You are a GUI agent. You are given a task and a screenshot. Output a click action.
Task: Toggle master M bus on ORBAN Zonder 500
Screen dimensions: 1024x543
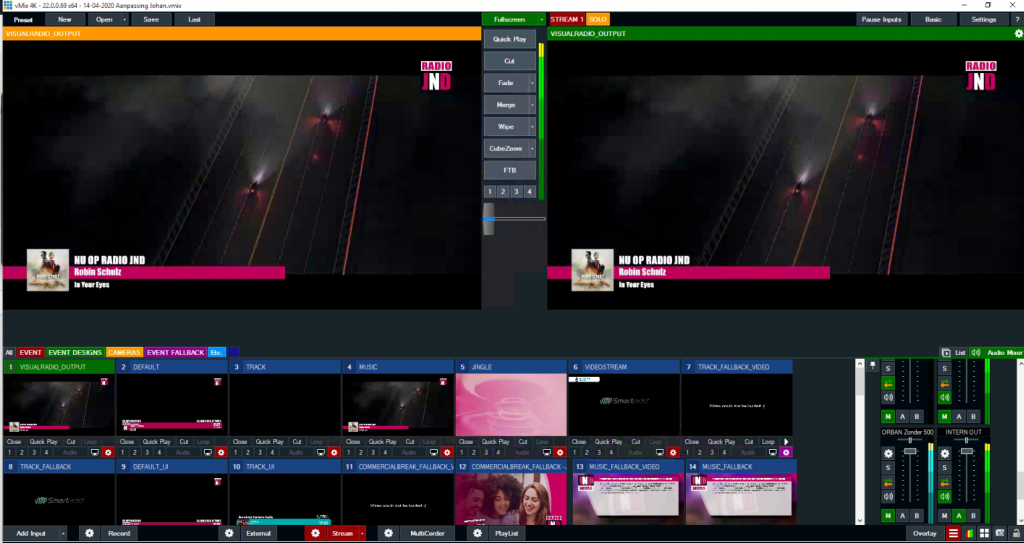[x=888, y=516]
